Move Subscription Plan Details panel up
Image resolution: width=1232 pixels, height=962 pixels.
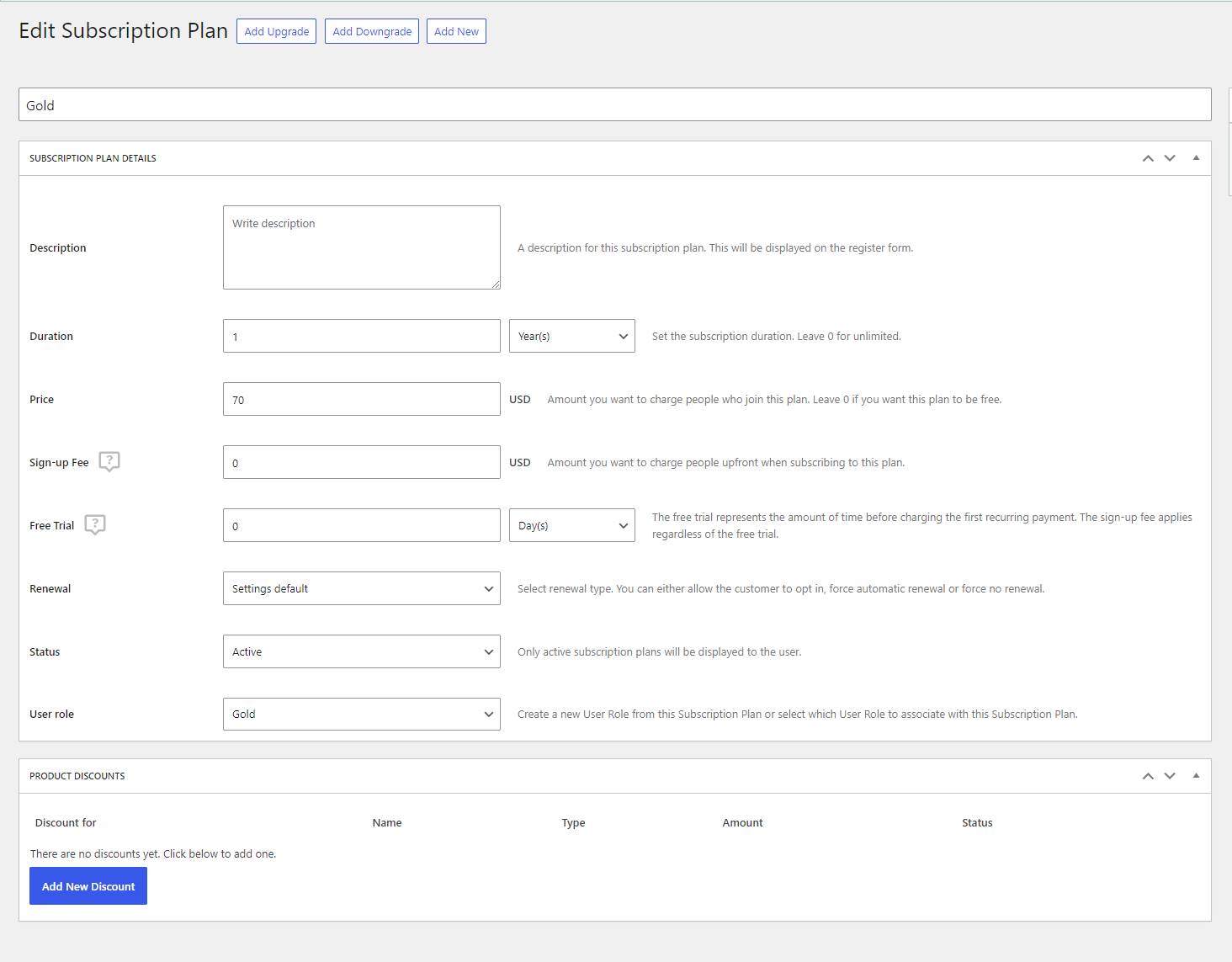pos(1147,158)
